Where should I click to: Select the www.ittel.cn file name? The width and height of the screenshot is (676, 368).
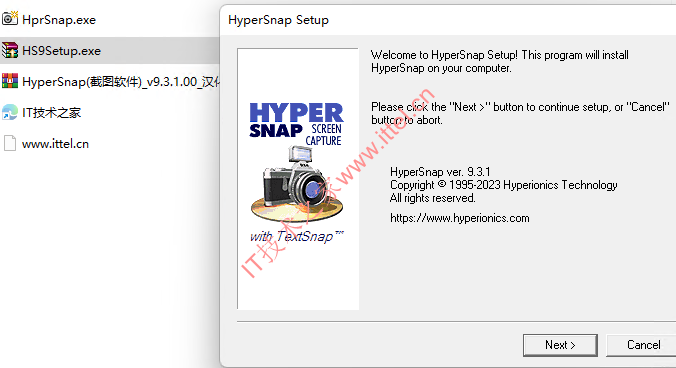55,144
